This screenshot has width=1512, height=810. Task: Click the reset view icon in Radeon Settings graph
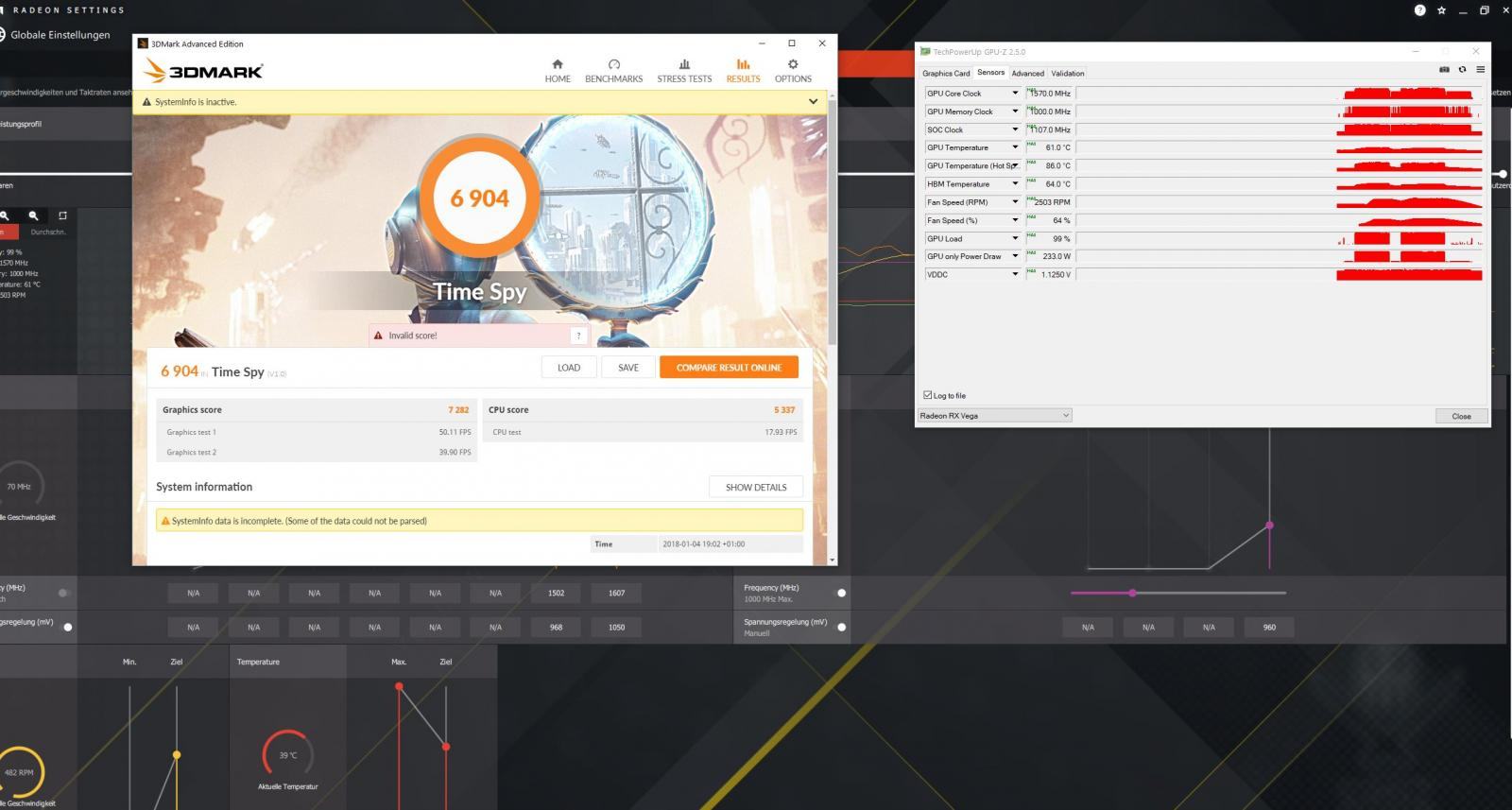62,215
